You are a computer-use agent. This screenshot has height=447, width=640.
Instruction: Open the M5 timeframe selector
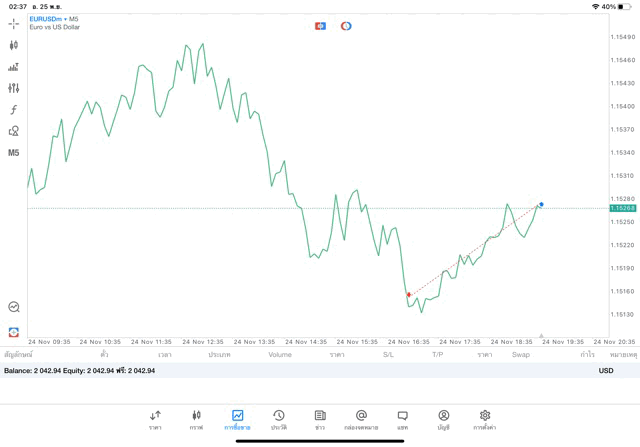(x=13, y=153)
